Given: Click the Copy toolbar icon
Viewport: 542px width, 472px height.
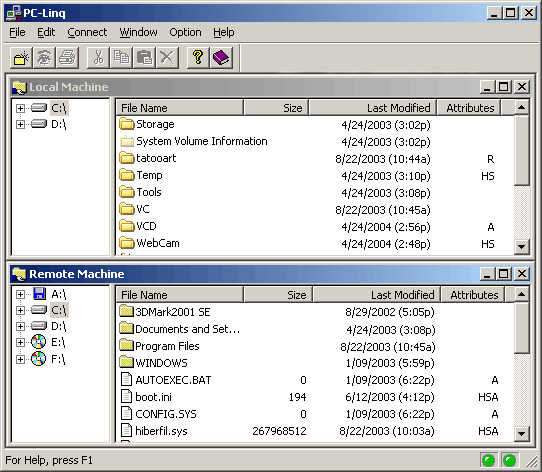Looking at the screenshot, I should (121, 57).
